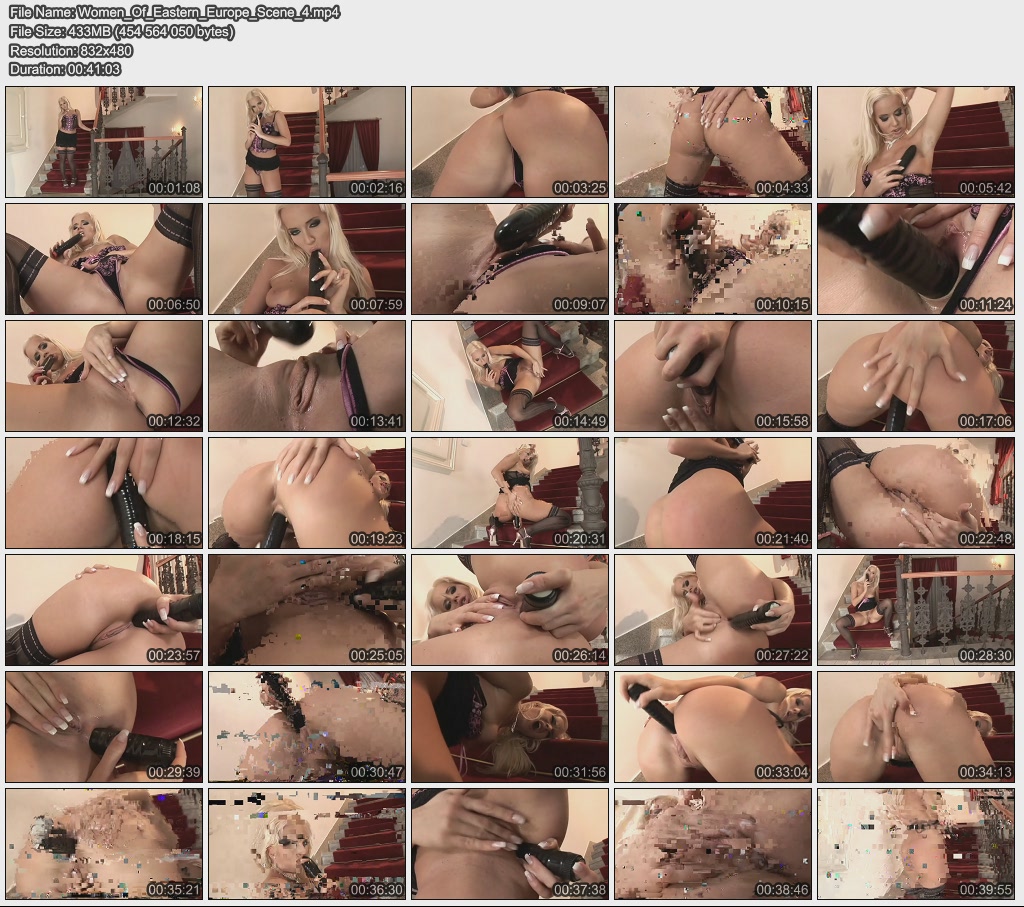Screen dimensions: 1024x907
Task: Open the thumbnail at 00:14:49
Action: pos(510,376)
